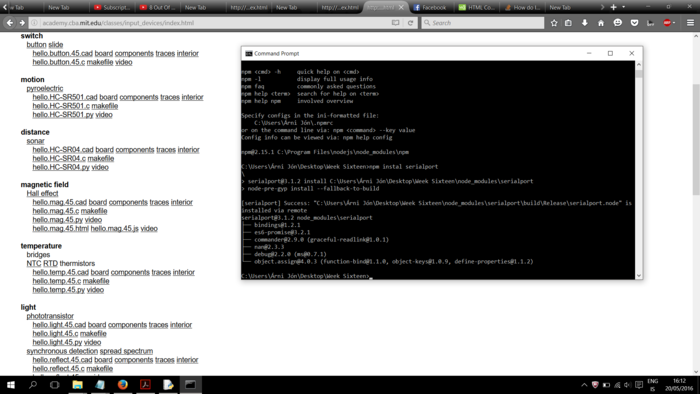Open Adobe Acrobat from the taskbar
The height and width of the screenshot is (394, 700).
145,385
